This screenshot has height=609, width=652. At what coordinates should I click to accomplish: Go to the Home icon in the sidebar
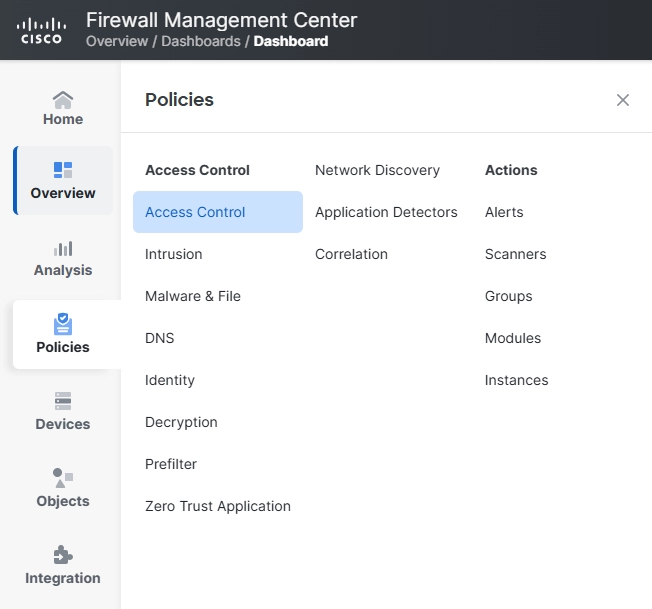tap(63, 100)
